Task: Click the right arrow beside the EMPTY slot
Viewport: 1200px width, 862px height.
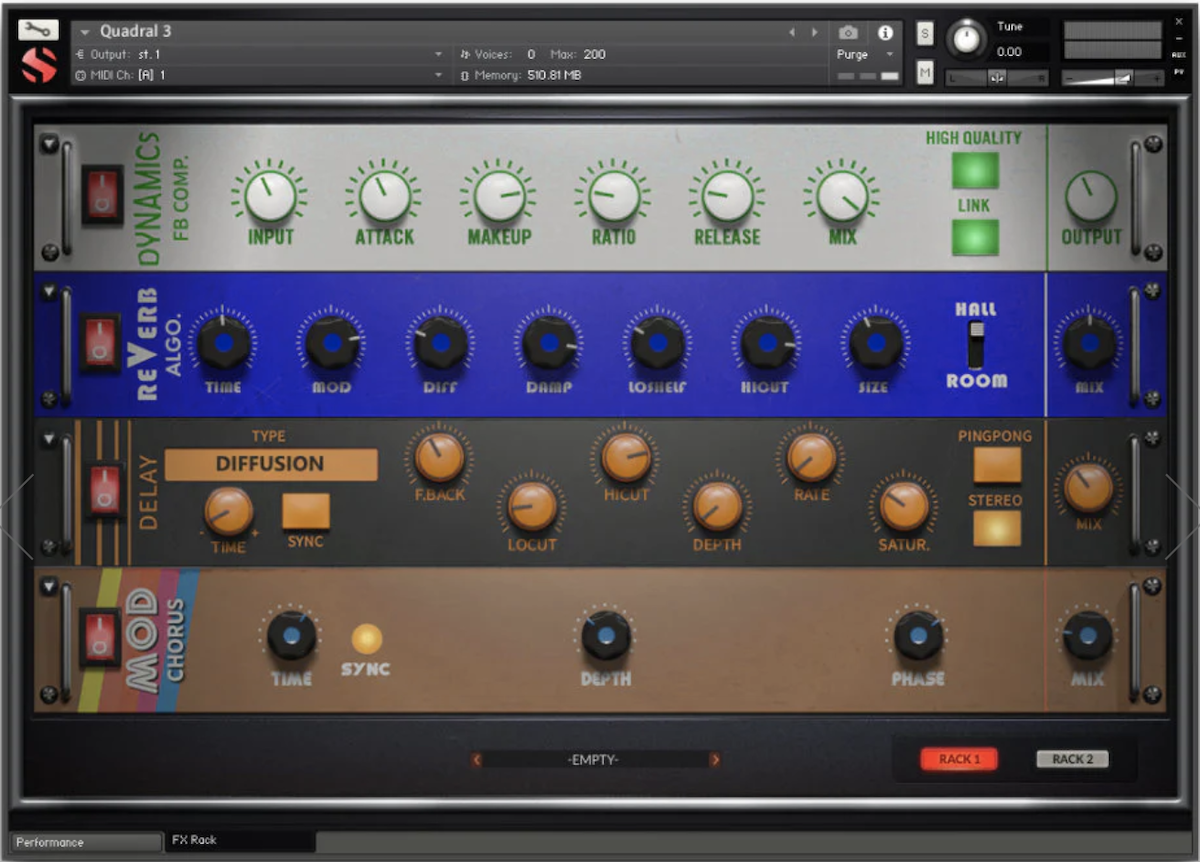Action: coord(716,759)
